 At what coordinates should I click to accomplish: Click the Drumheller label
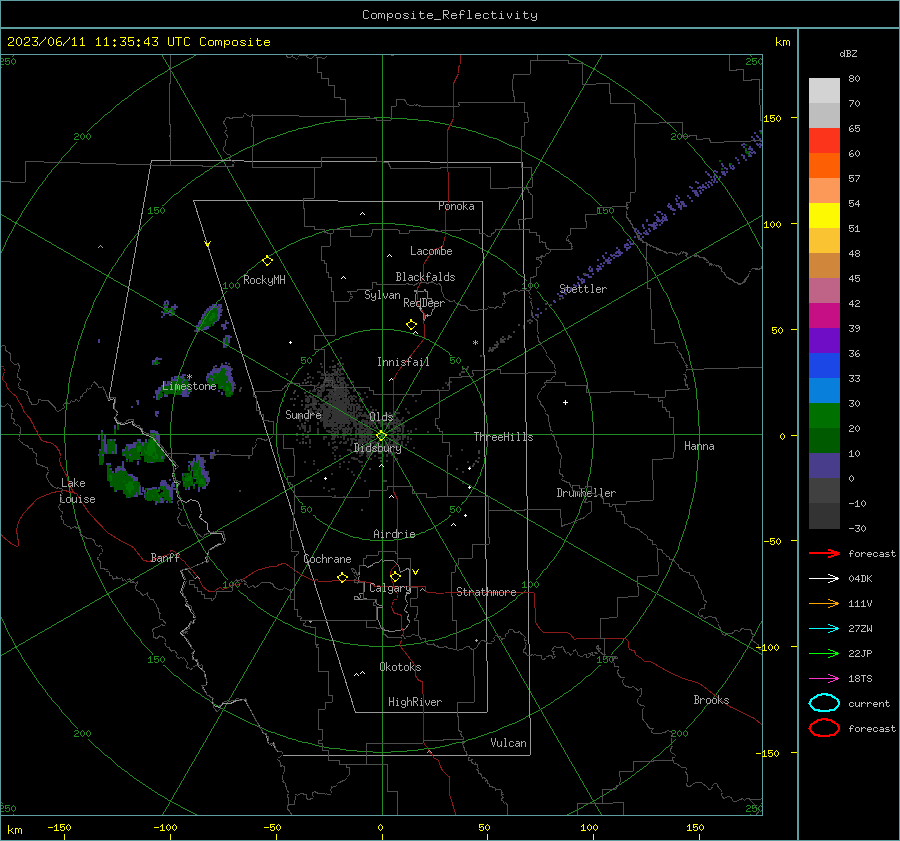[x=586, y=493]
